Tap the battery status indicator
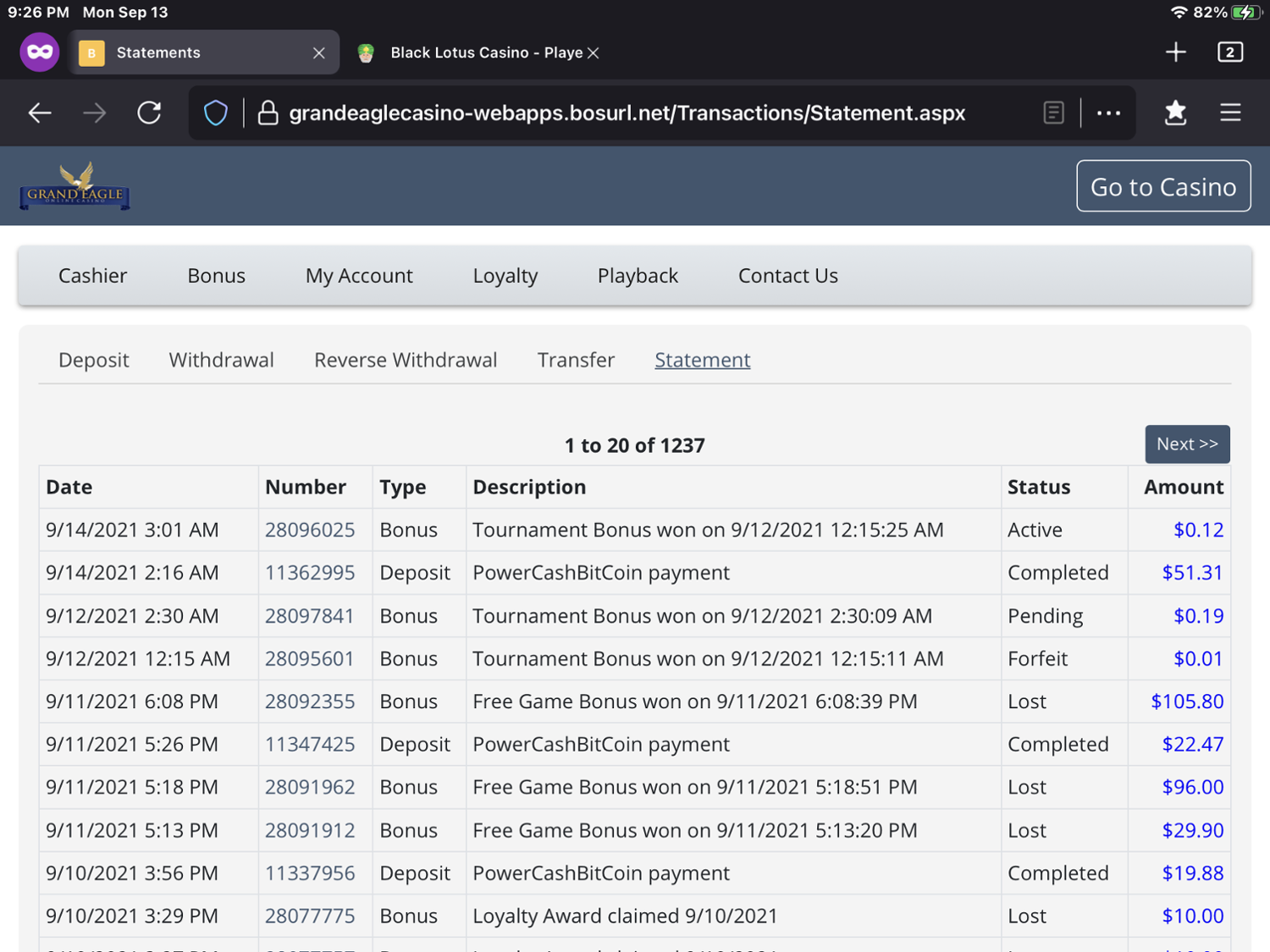The width and height of the screenshot is (1270, 952). [x=1247, y=13]
